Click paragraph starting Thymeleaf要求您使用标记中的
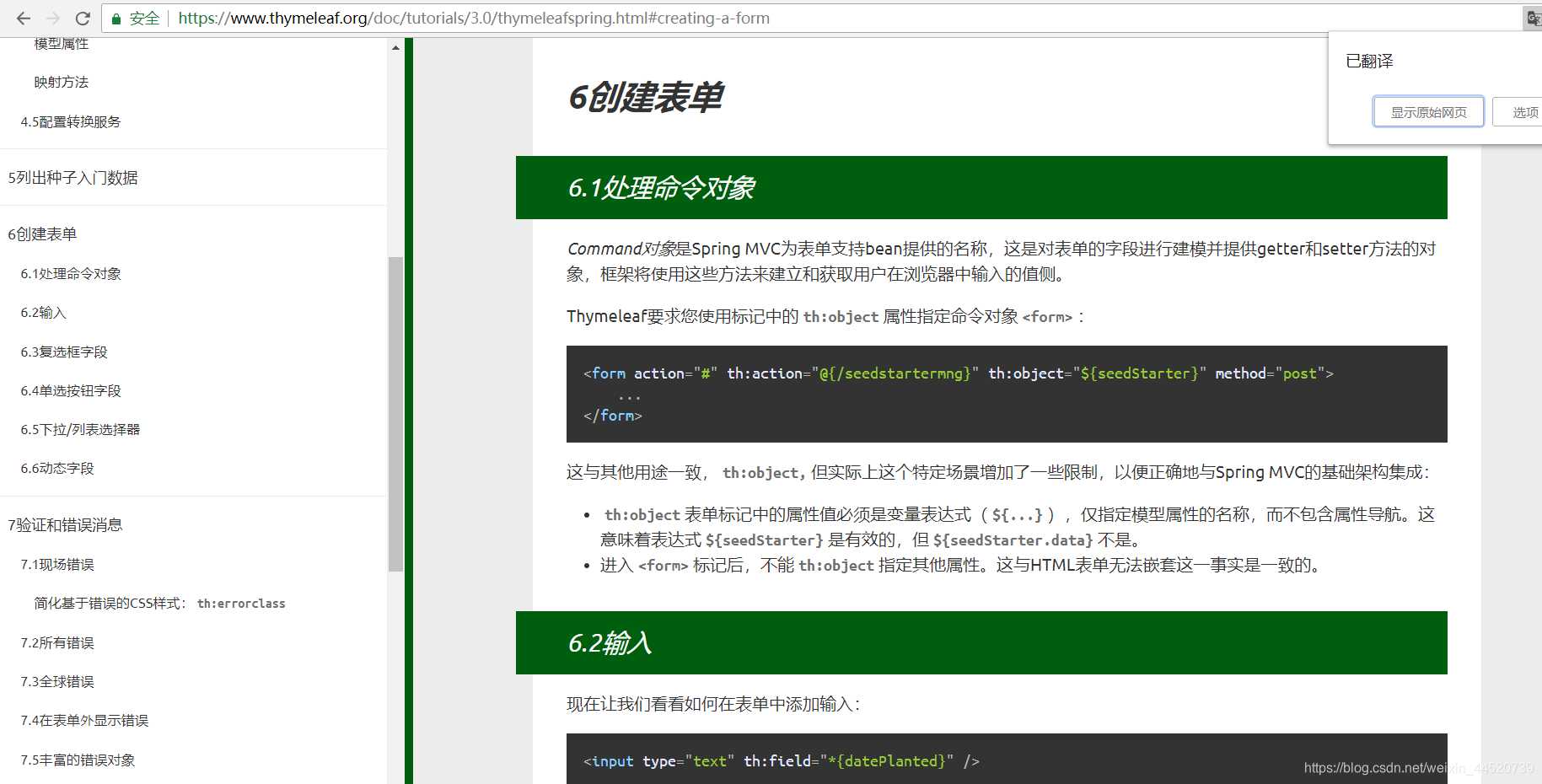Image resolution: width=1542 pixels, height=784 pixels. pos(825,316)
